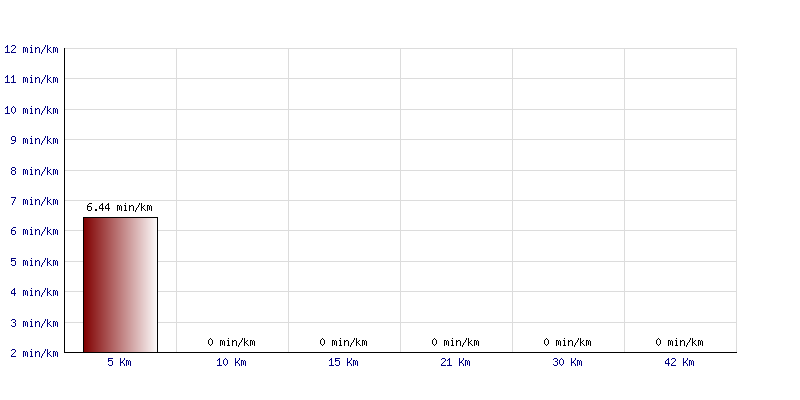Click the 0 min/km label above 30 Km

(567, 342)
